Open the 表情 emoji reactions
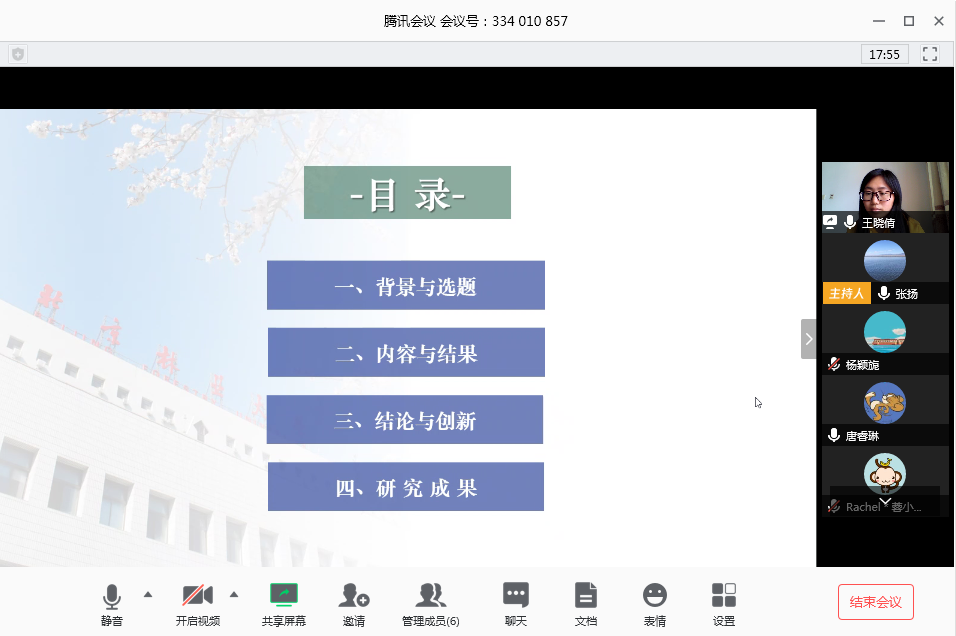Viewport: 956px width, 636px height. click(655, 605)
